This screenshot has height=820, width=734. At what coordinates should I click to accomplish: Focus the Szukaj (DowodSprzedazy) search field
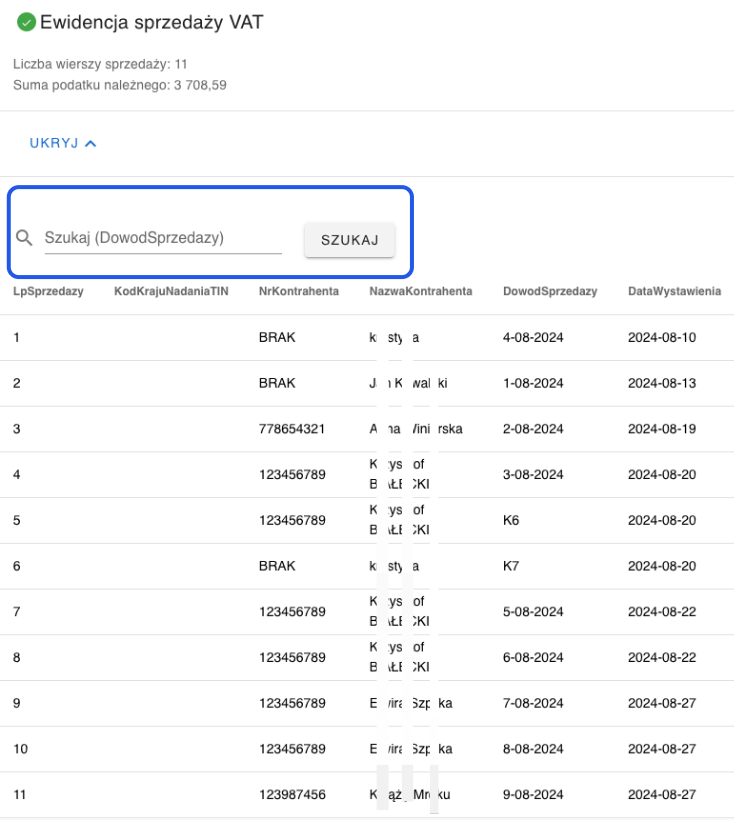[163, 238]
